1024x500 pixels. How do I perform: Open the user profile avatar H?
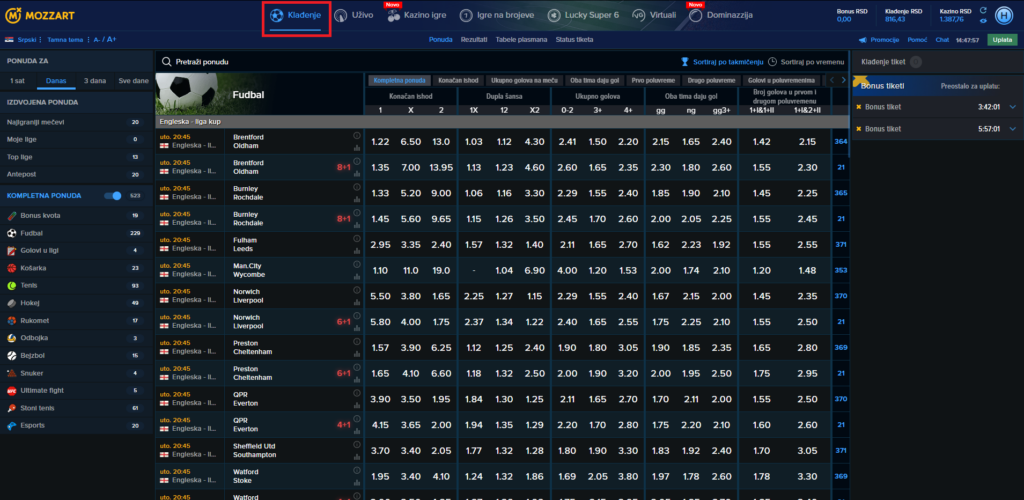[x=1003, y=15]
